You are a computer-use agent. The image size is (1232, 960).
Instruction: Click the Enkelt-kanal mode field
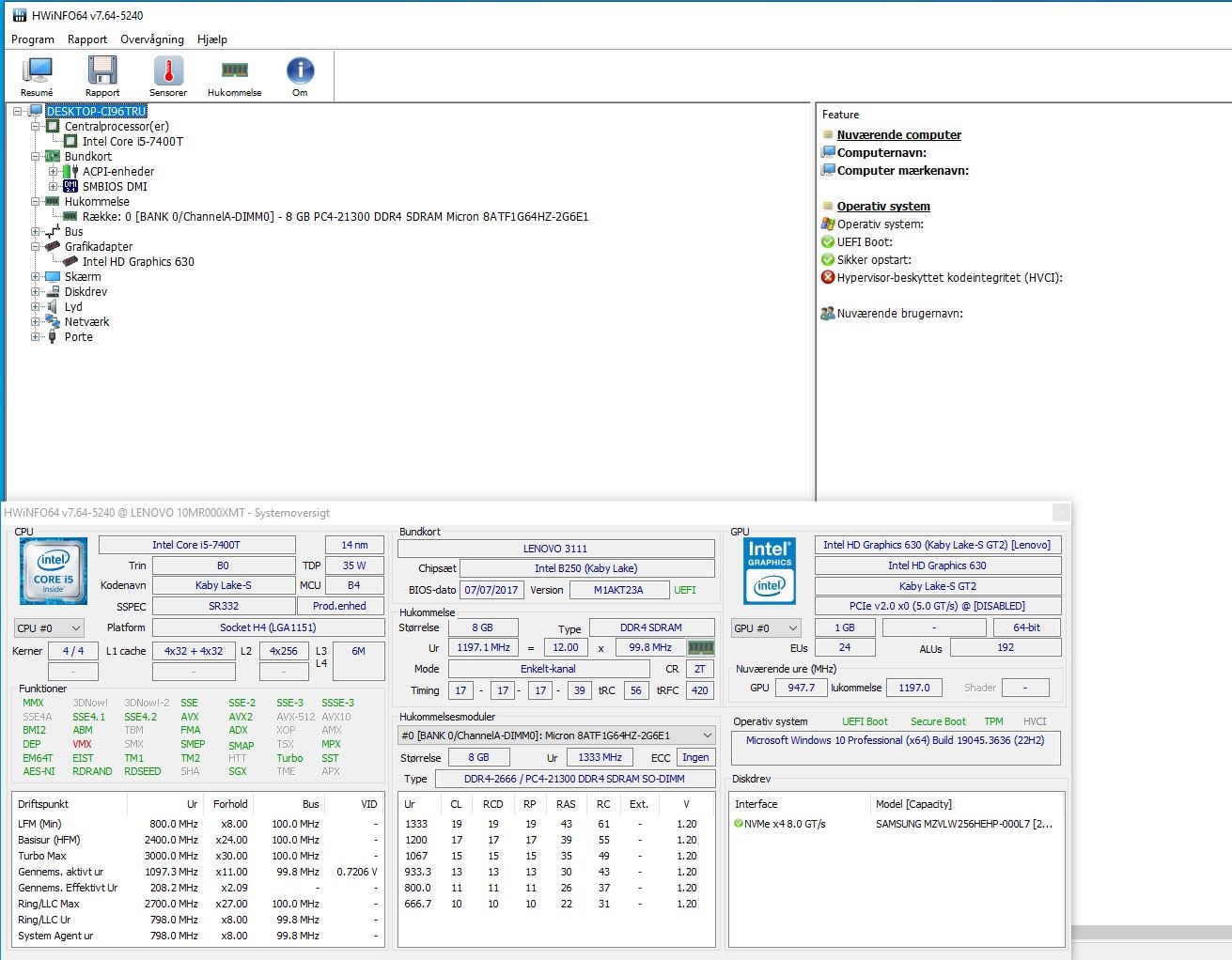pyautogui.click(x=549, y=669)
